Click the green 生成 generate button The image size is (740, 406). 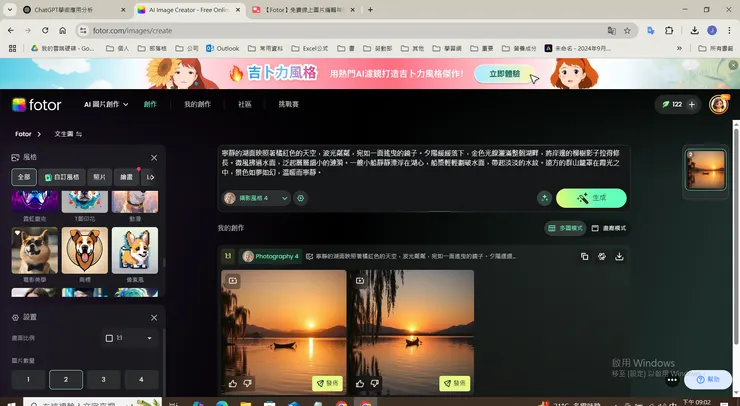point(591,198)
